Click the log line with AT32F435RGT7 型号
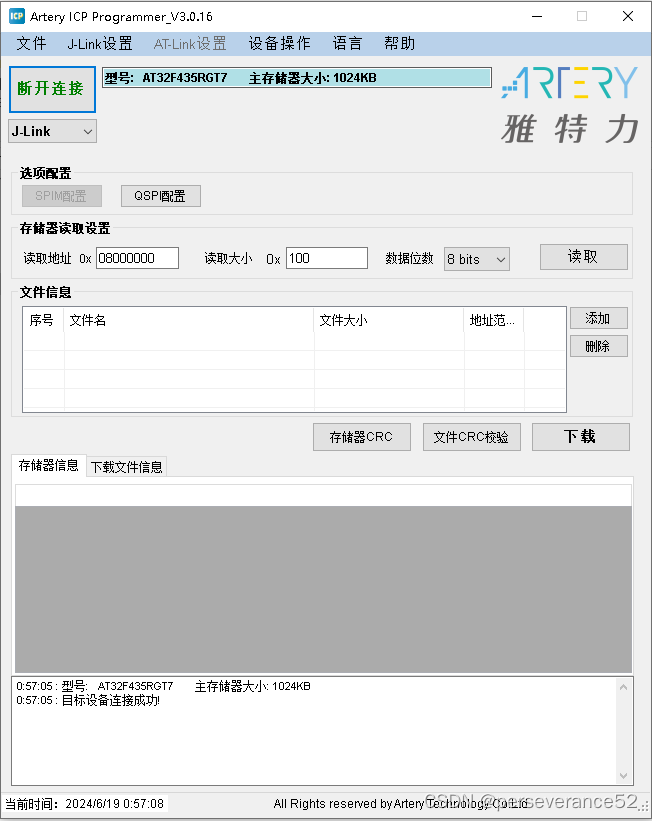 (163, 686)
